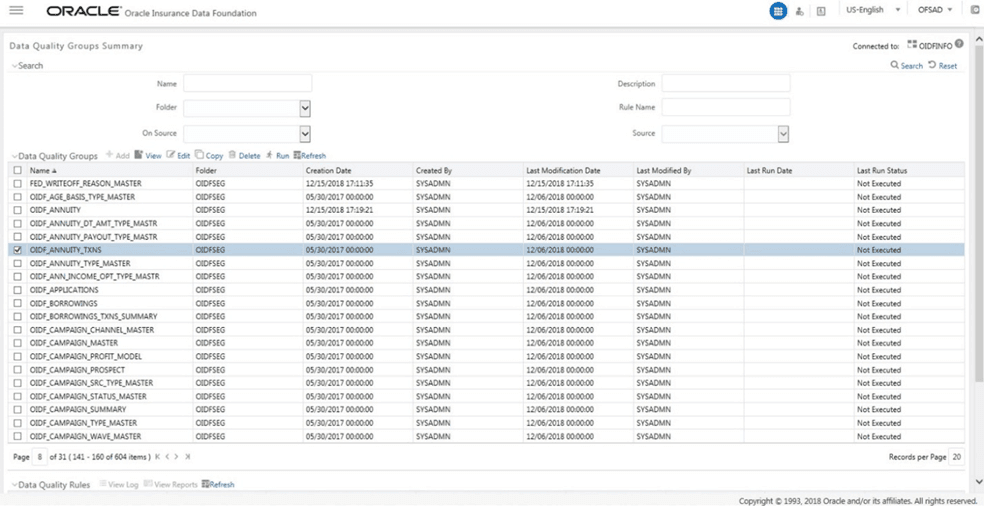This screenshot has width=984, height=506.
Task: Collapse the Data Quality Groups section
Action: pyautogui.click(x=15, y=156)
